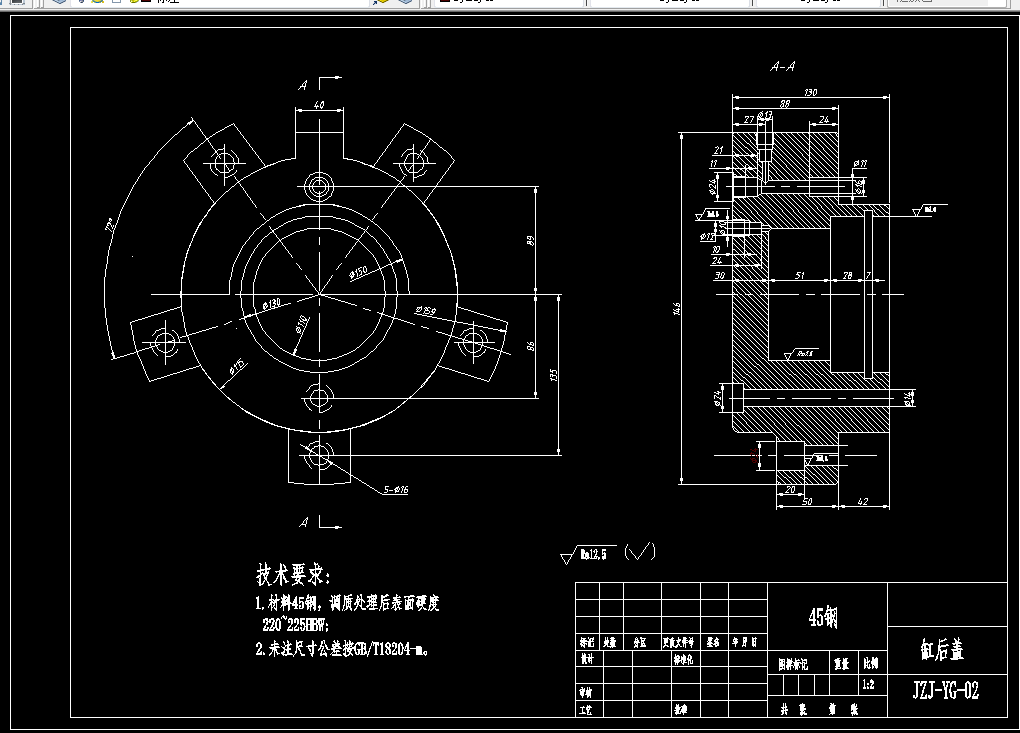Screen dimensions: 1020x733
Task: Click the 重量 header cell
Action: click(x=841, y=664)
